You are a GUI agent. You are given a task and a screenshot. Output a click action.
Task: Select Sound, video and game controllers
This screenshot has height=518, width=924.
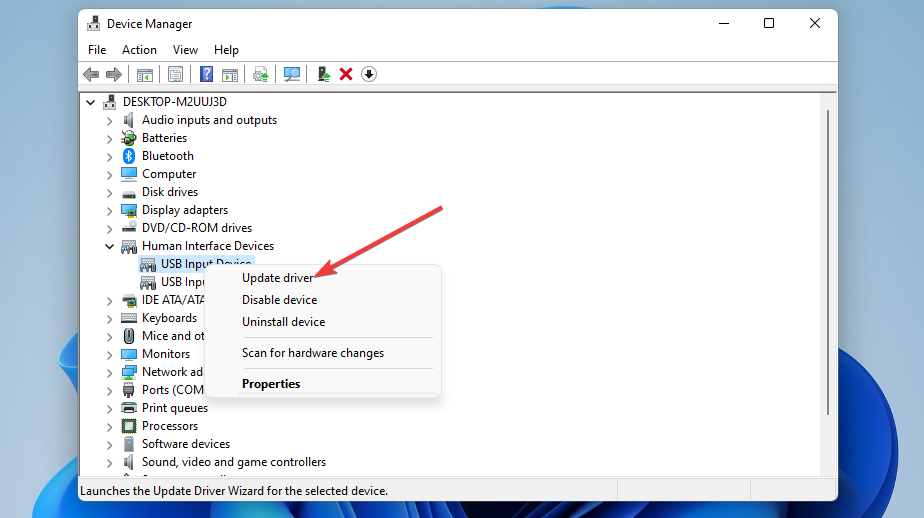(233, 462)
